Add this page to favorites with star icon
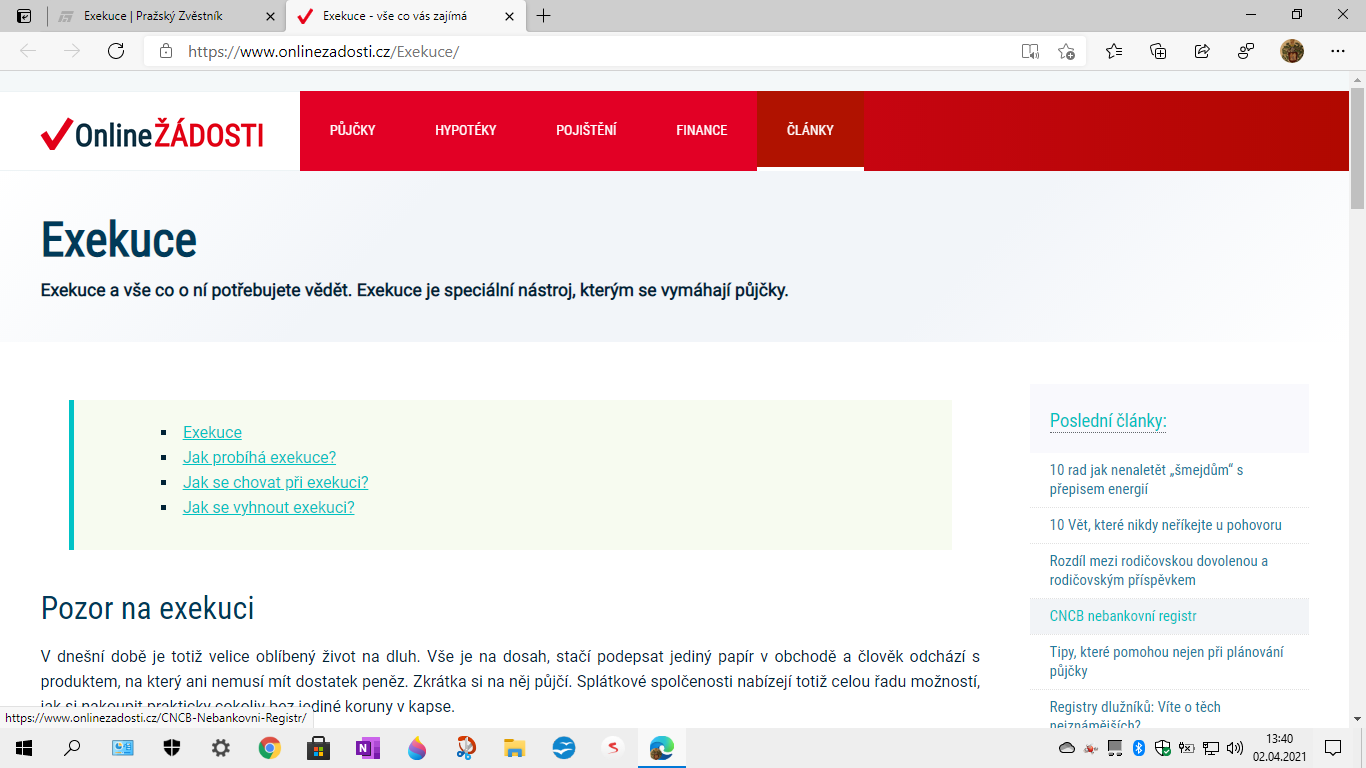 click(1066, 51)
